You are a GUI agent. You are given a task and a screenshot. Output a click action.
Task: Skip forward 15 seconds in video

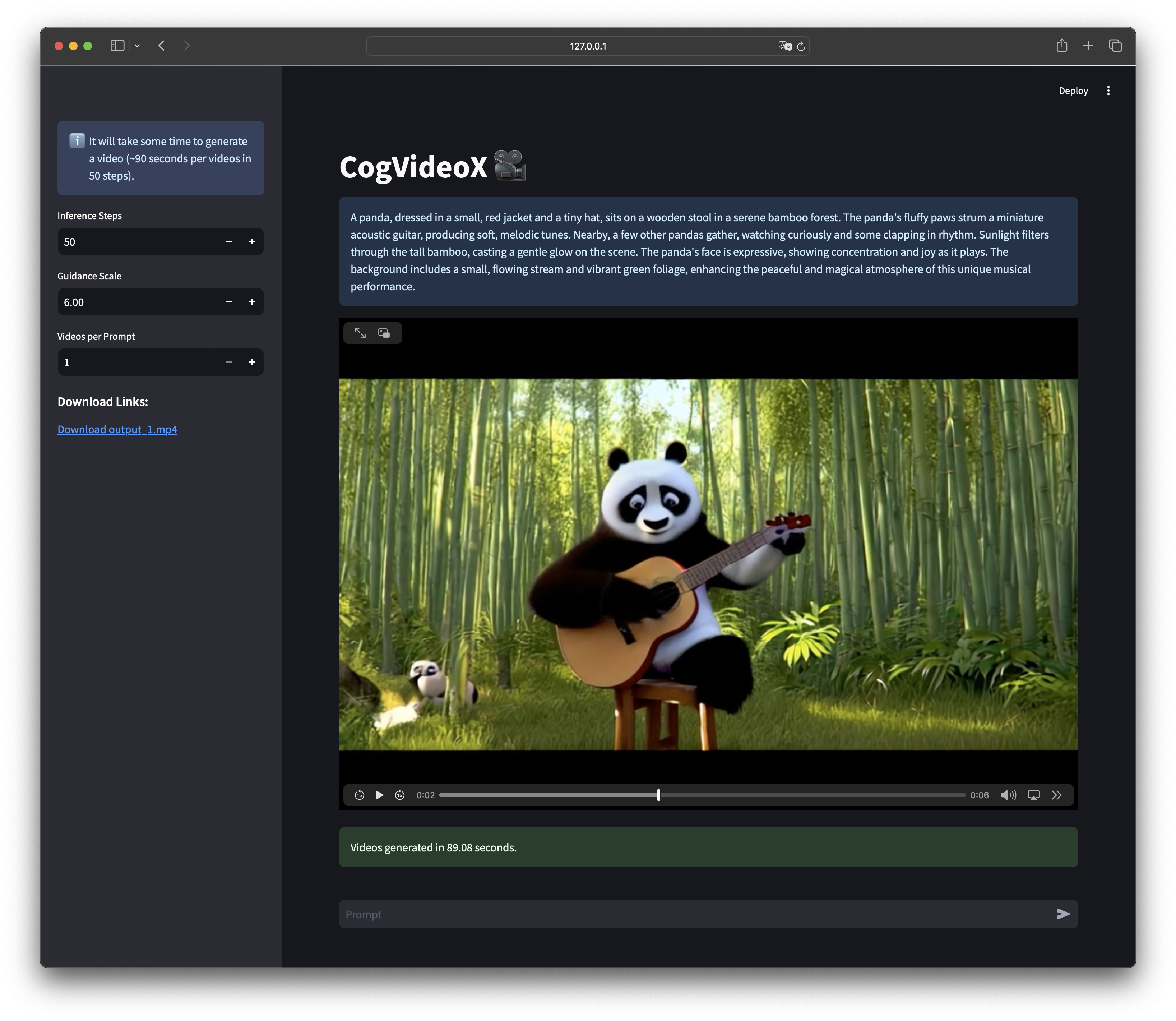tap(400, 795)
